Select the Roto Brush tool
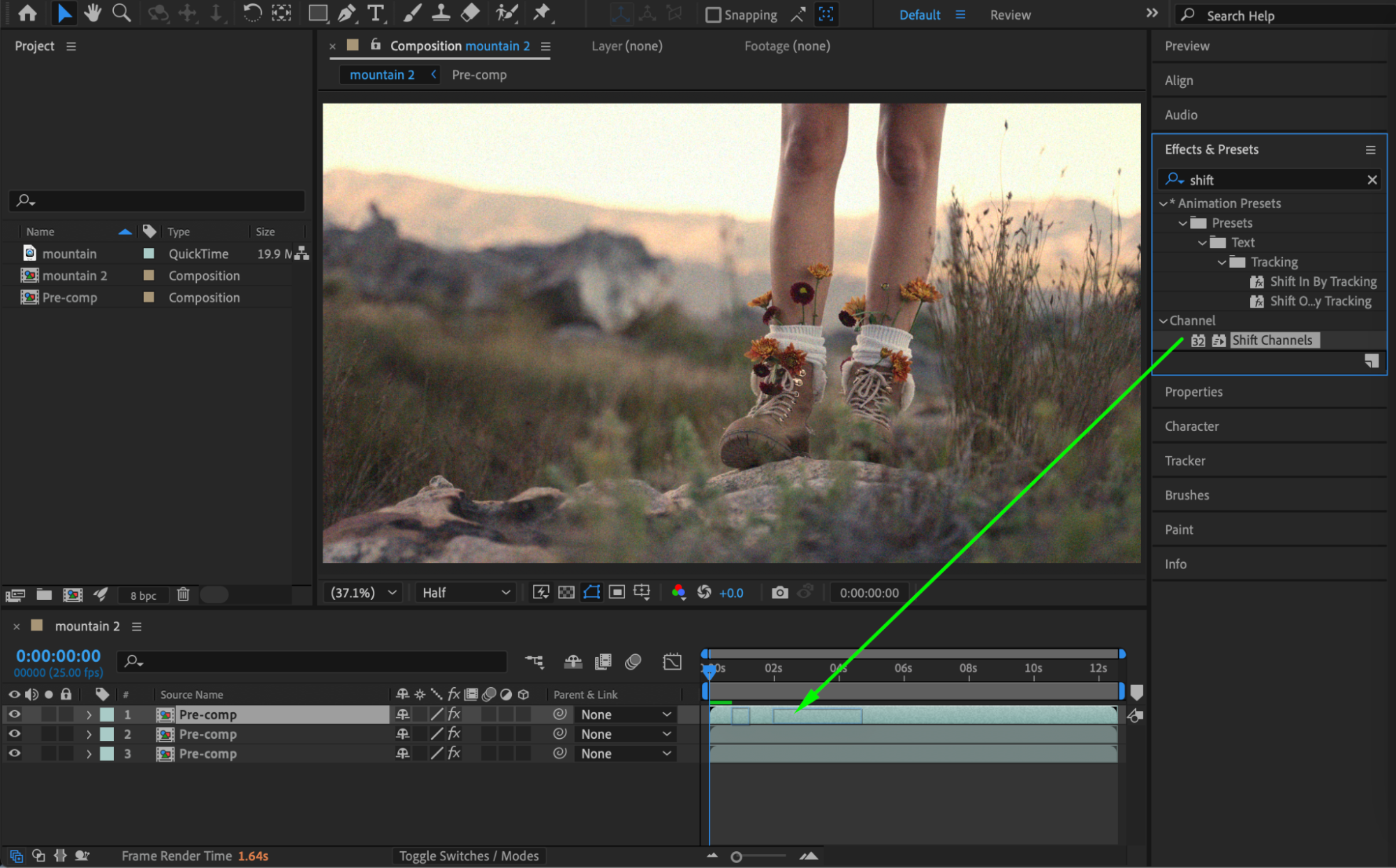 [507, 13]
